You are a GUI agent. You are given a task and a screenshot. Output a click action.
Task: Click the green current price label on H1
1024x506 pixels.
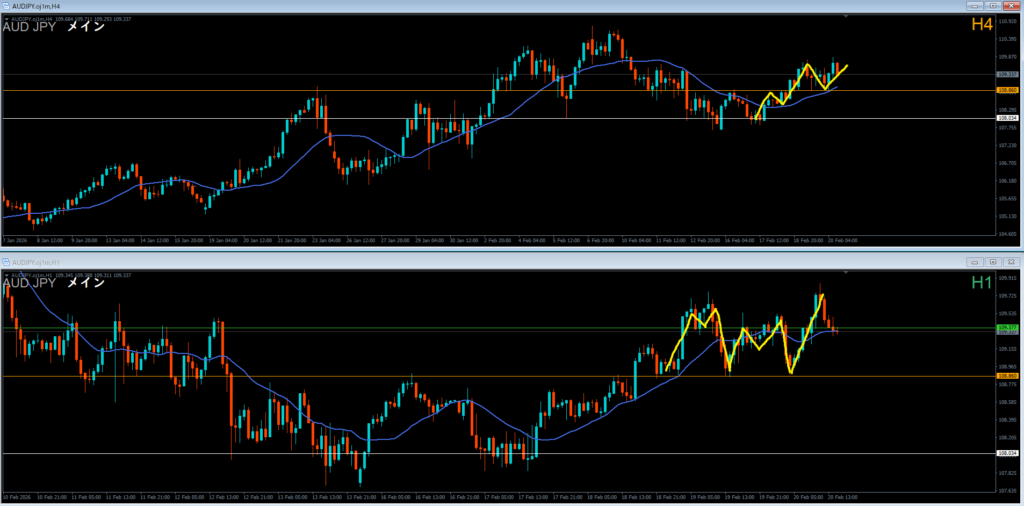pos(1006,327)
